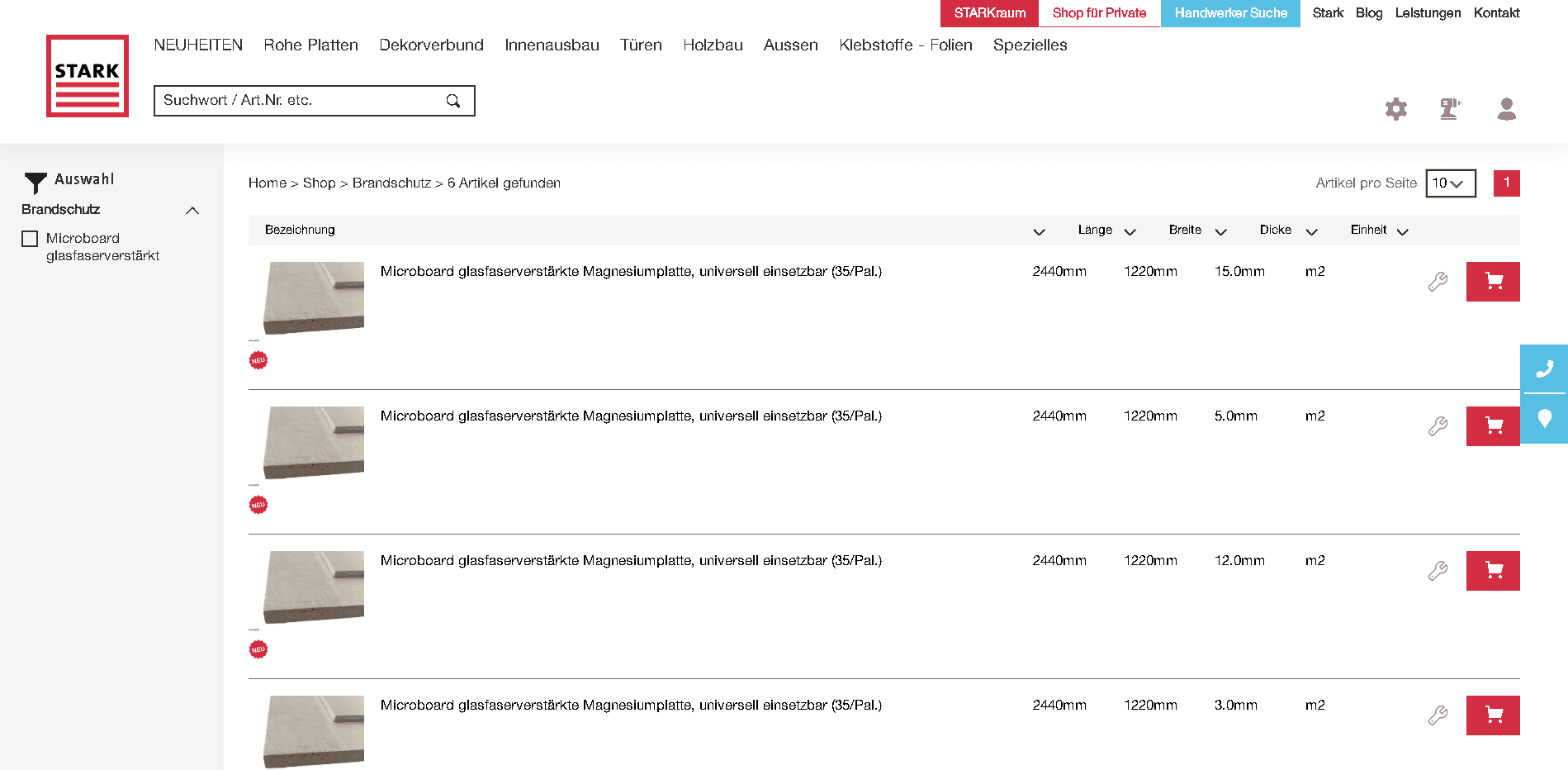
Task: Click wrench icon for 3.0mm Microboard
Action: [1438, 715]
